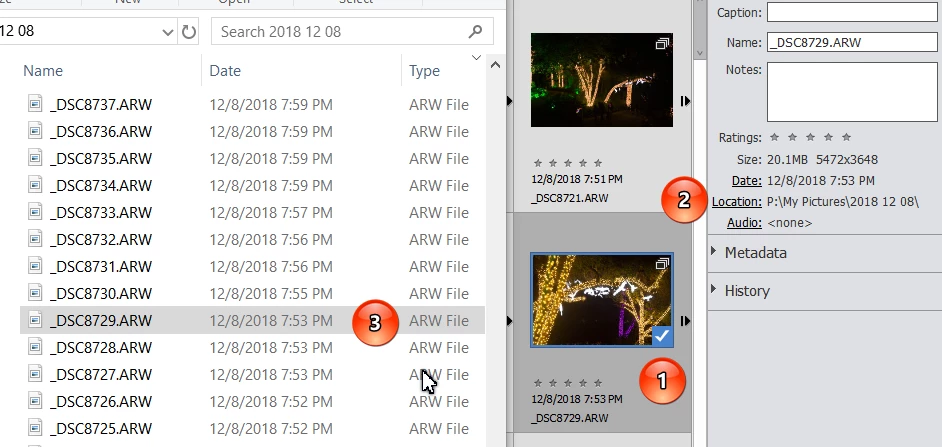
Task: Click the Search 2018 12 08 field
Action: click(352, 31)
